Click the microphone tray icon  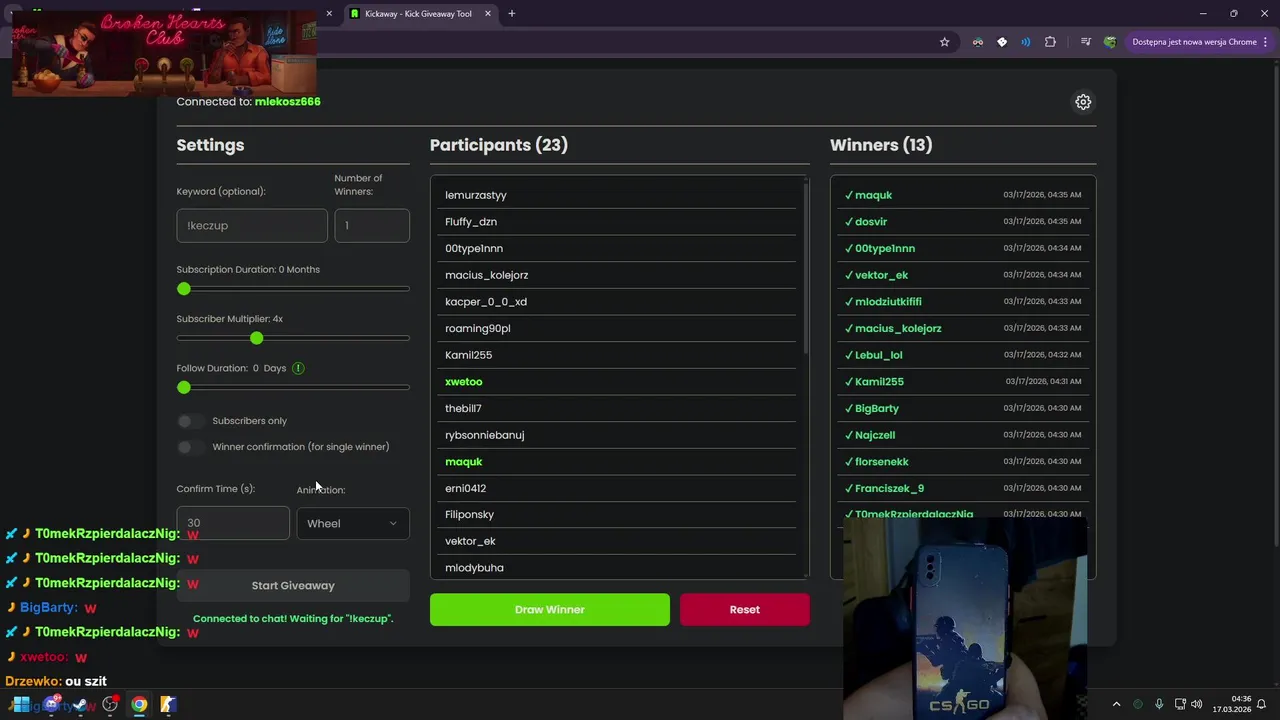coord(1159,704)
